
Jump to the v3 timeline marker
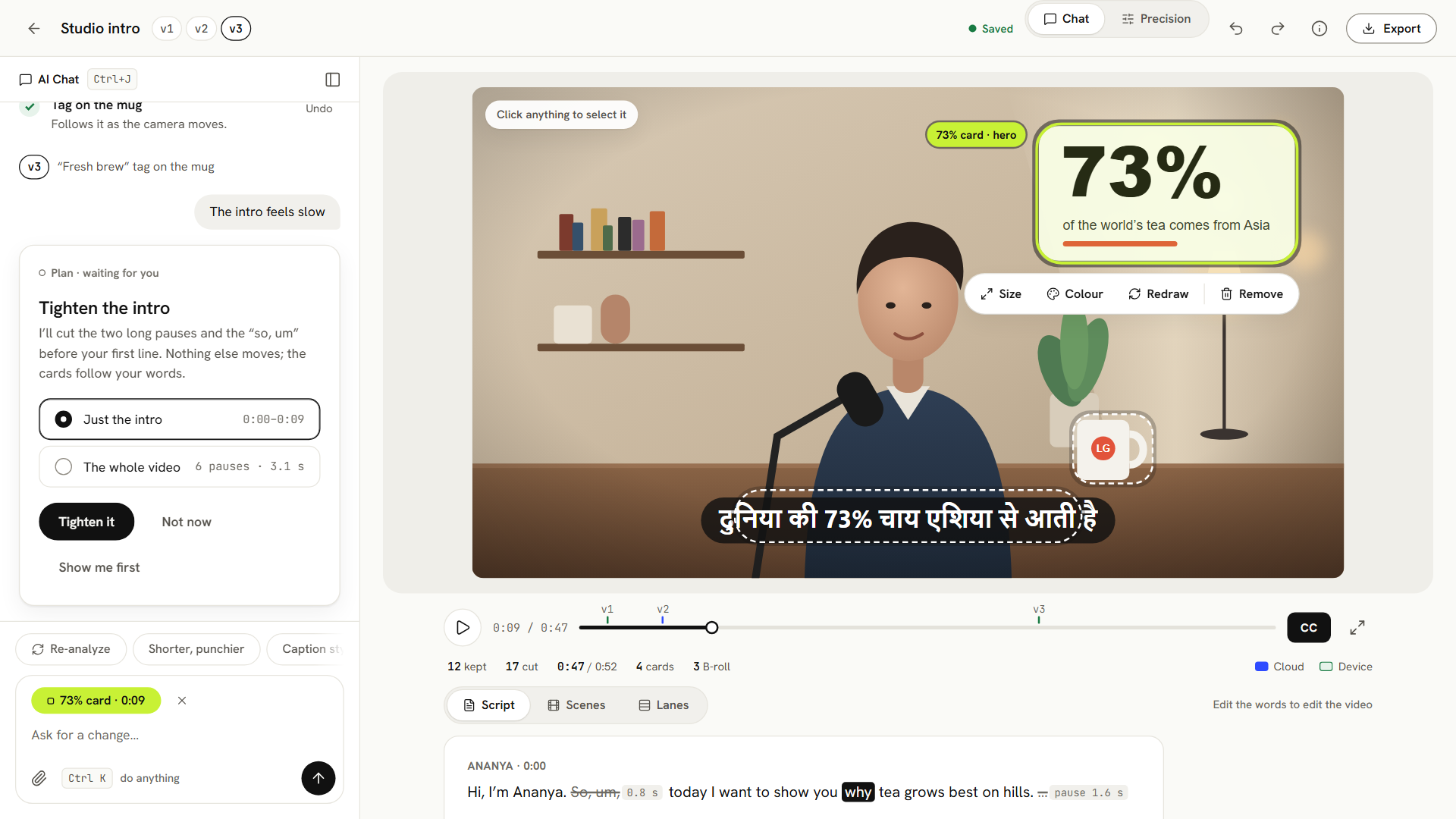(1039, 614)
